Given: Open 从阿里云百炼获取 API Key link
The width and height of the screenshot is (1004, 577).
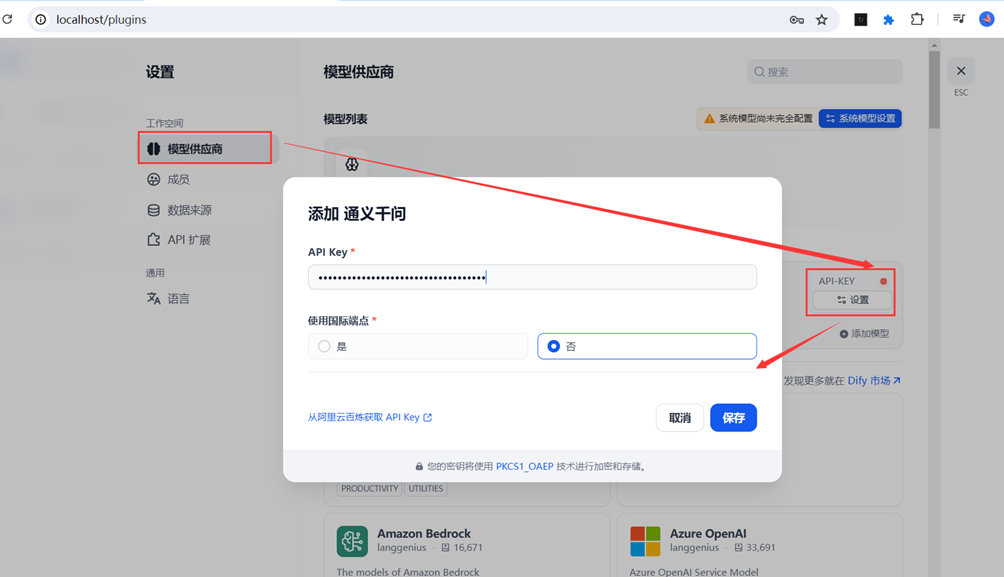Looking at the screenshot, I should (x=369, y=417).
